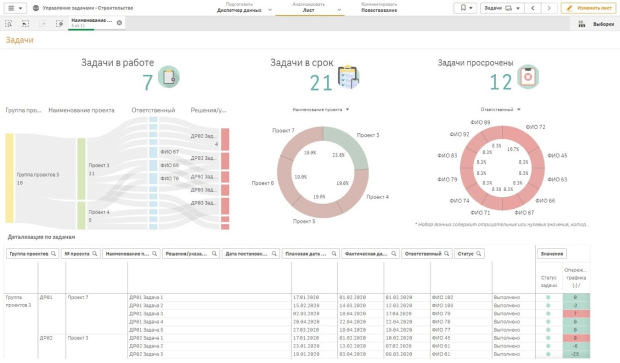620x363 pixels.
Task: Go to the previous sheet arrow
Action: (x=533, y=8)
